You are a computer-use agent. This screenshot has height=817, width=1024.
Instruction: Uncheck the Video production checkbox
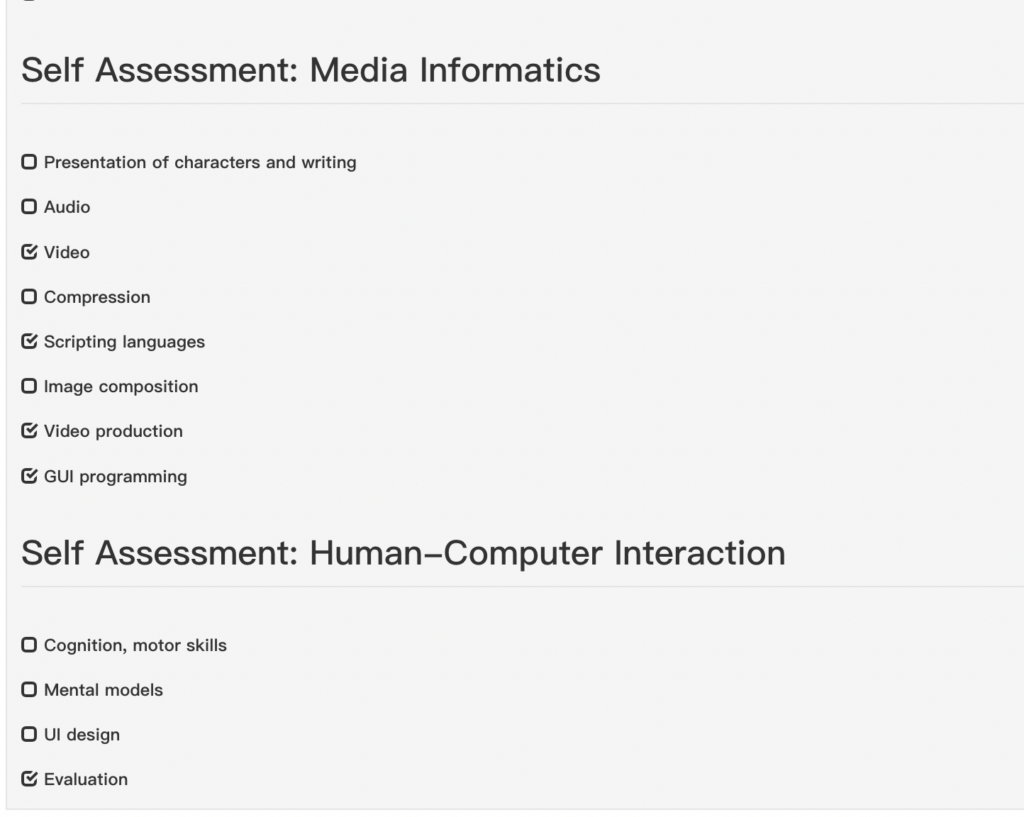coord(29,431)
